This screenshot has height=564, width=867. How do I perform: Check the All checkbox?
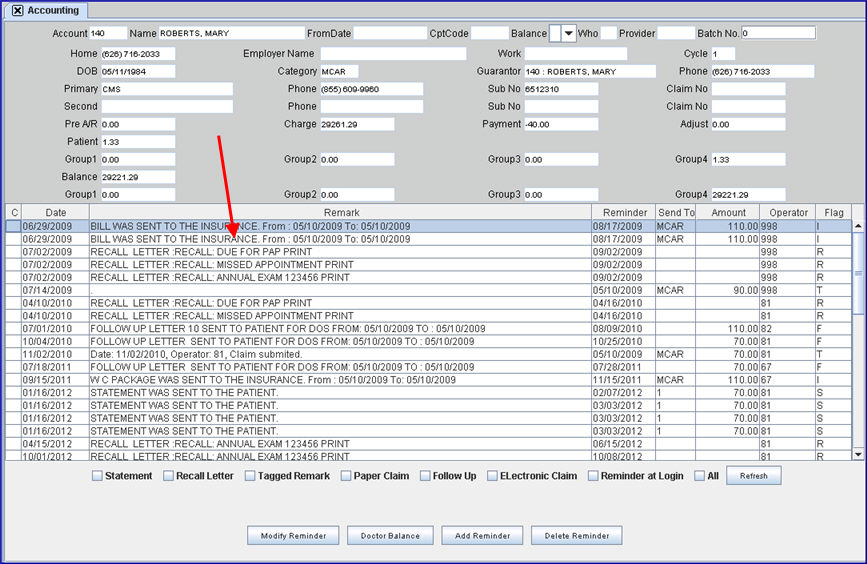tap(699, 476)
